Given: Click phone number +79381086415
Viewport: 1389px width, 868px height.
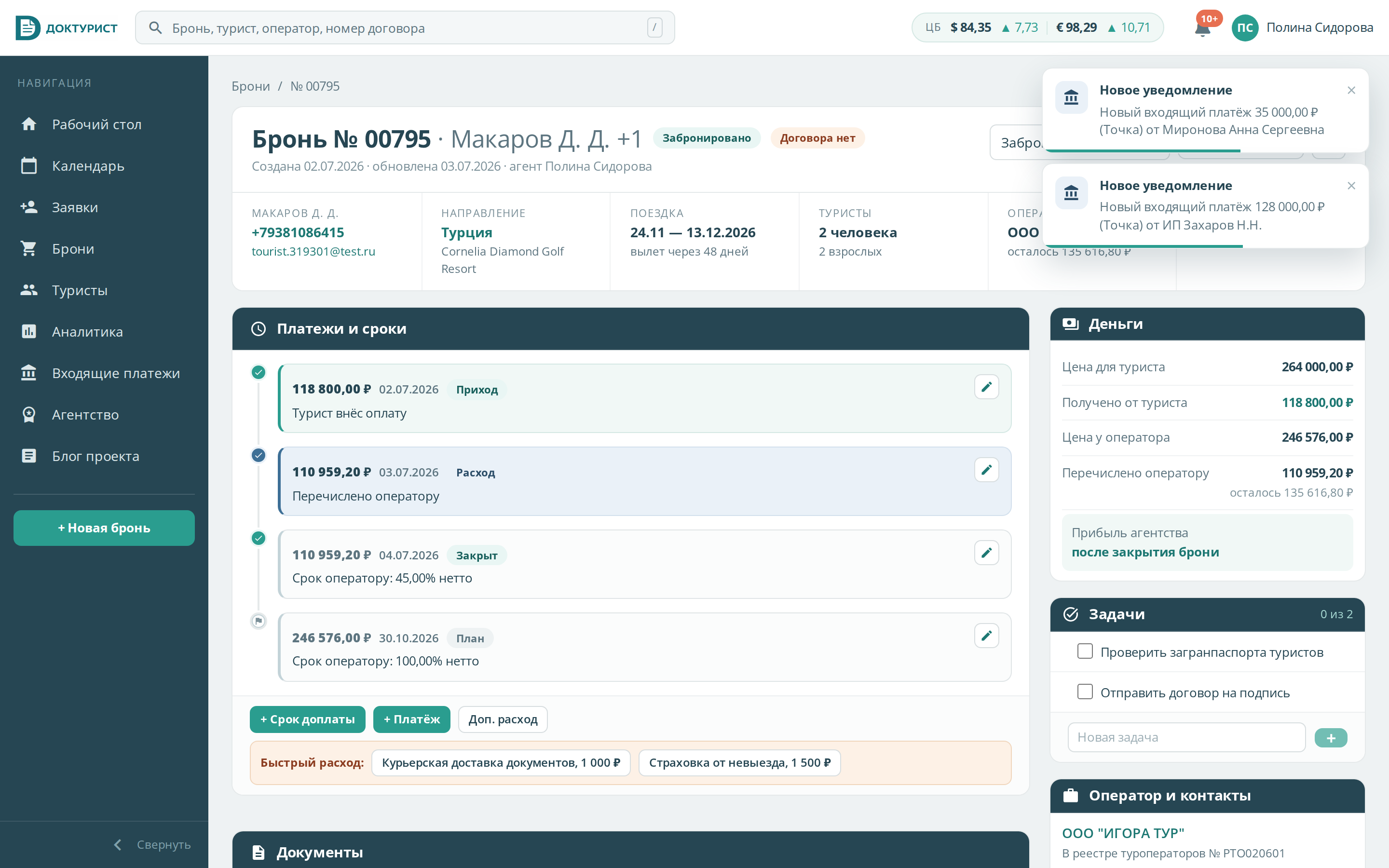Looking at the screenshot, I should (x=298, y=232).
